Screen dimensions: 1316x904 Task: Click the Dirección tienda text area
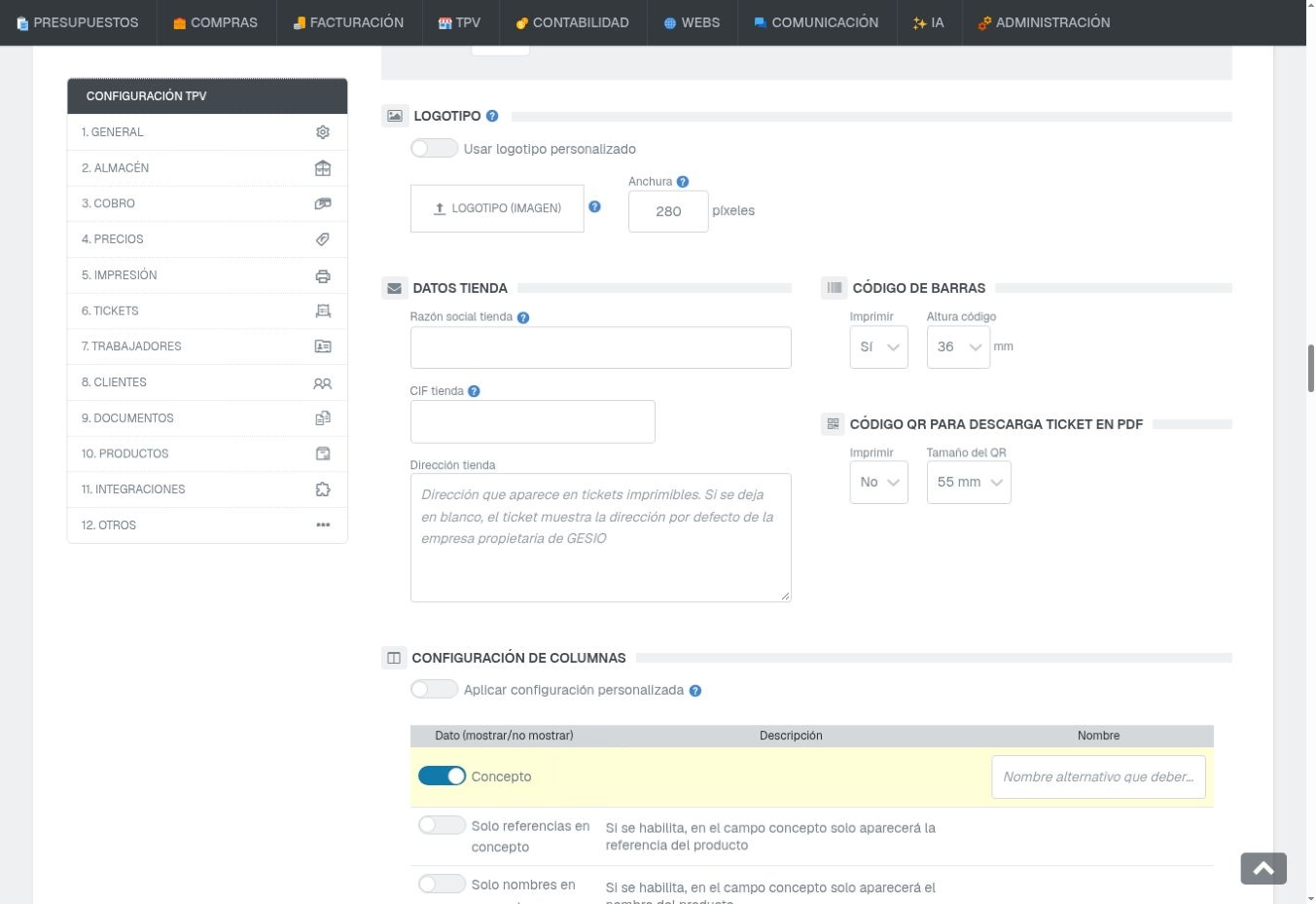point(601,538)
